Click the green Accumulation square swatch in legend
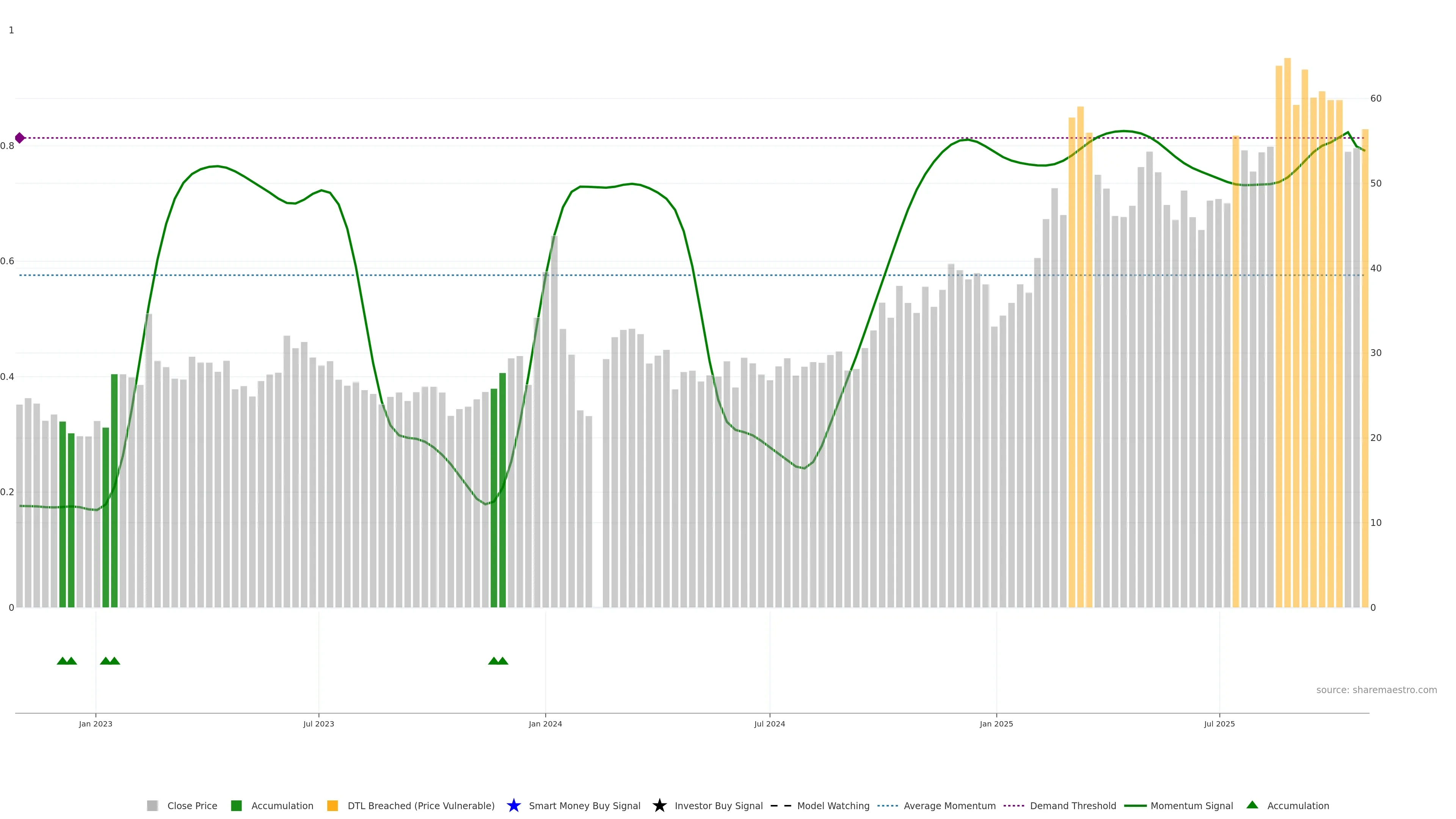 236,805
